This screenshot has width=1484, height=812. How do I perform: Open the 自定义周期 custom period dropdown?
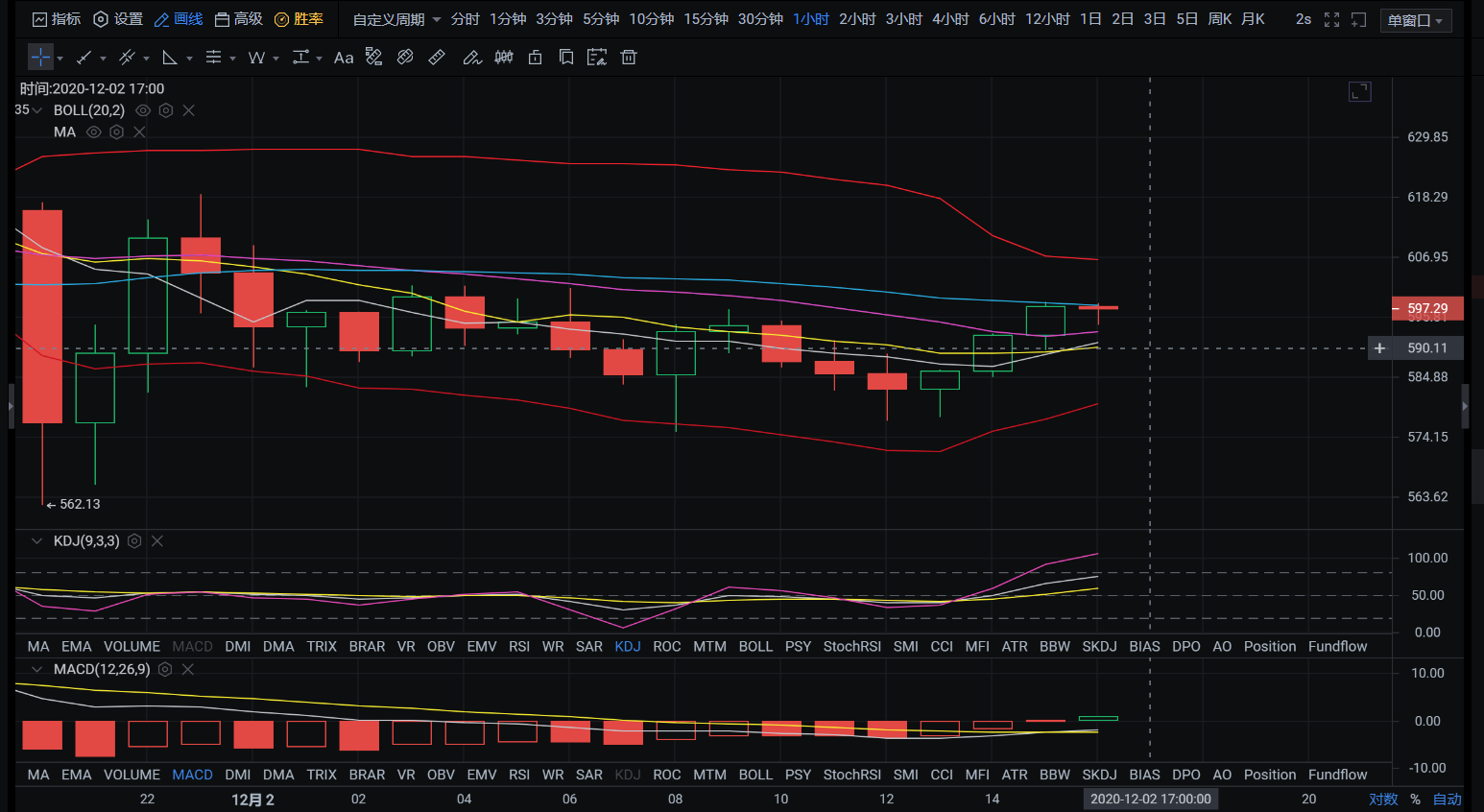(396, 19)
